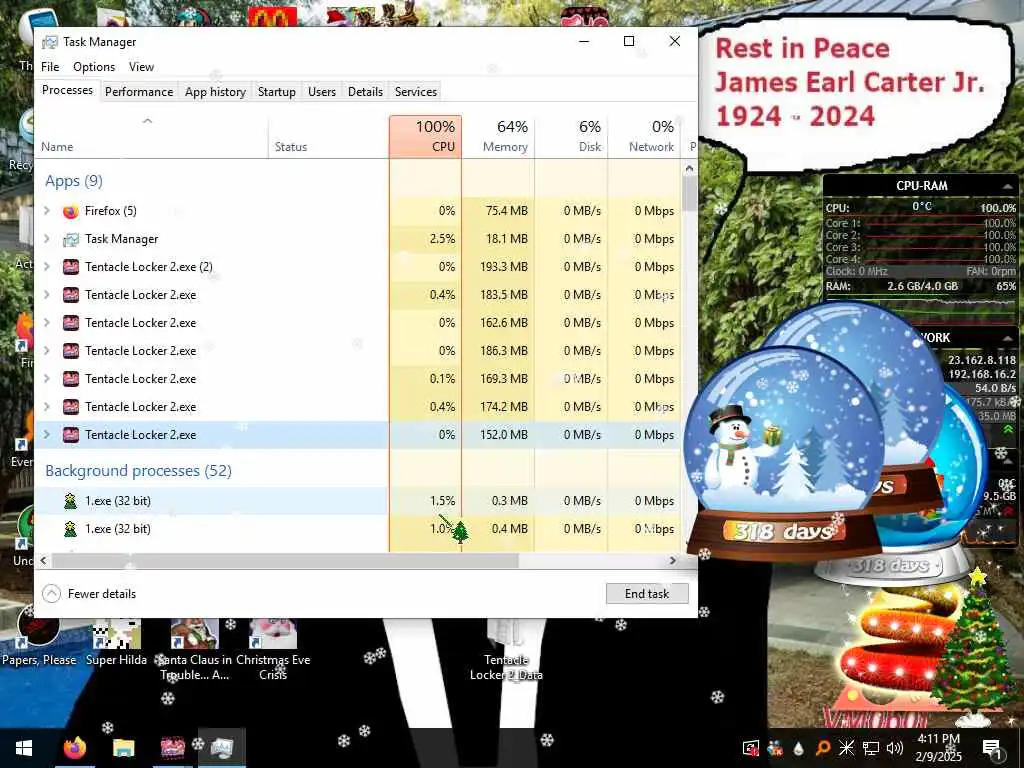The height and width of the screenshot is (768, 1024).
Task: Click the vertical scrollbar thumb in process list
Action: [x=690, y=193]
